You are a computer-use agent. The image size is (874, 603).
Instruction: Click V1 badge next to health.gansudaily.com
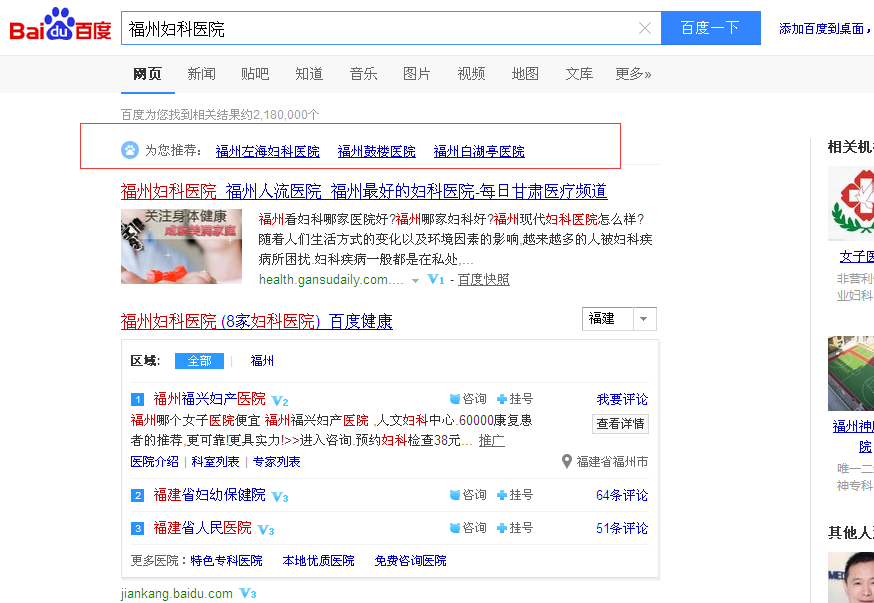tap(435, 280)
